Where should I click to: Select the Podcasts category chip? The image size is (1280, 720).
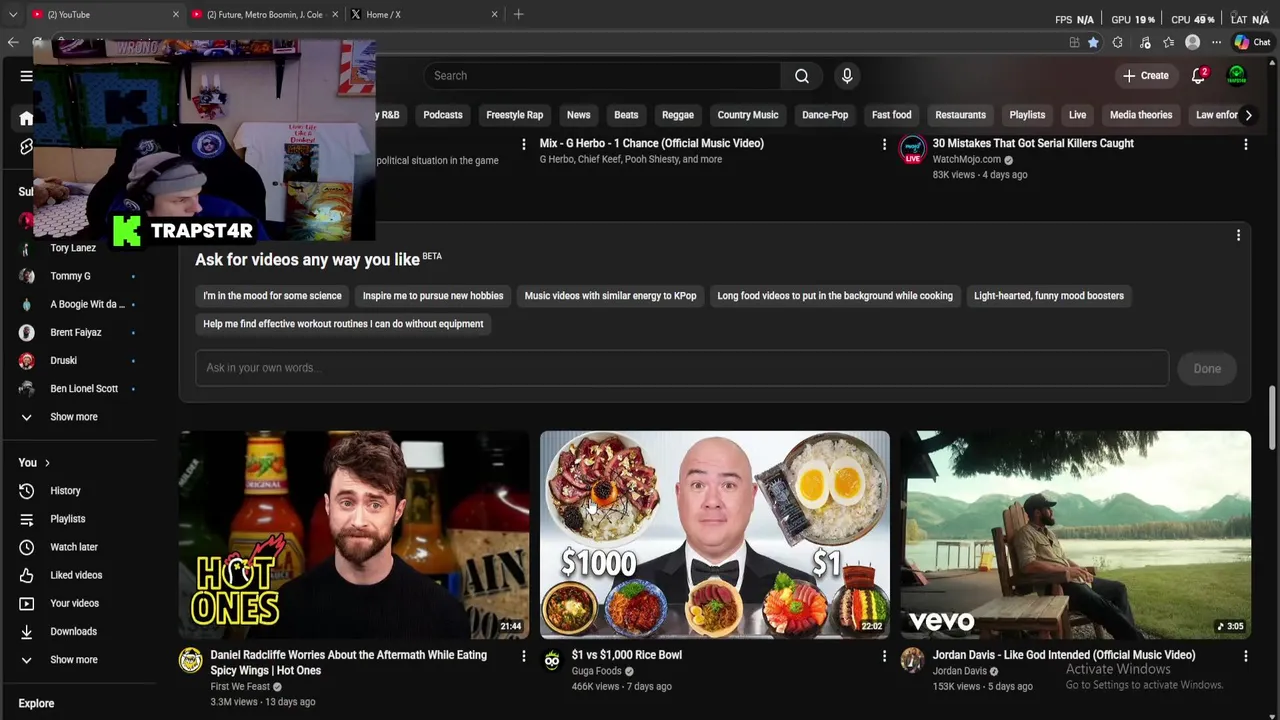point(443,115)
